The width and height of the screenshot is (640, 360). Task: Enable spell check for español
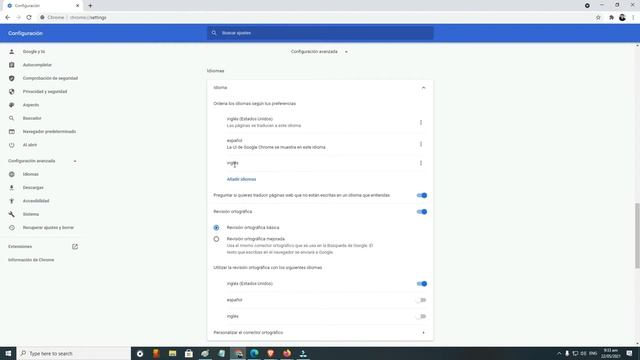[422, 300]
